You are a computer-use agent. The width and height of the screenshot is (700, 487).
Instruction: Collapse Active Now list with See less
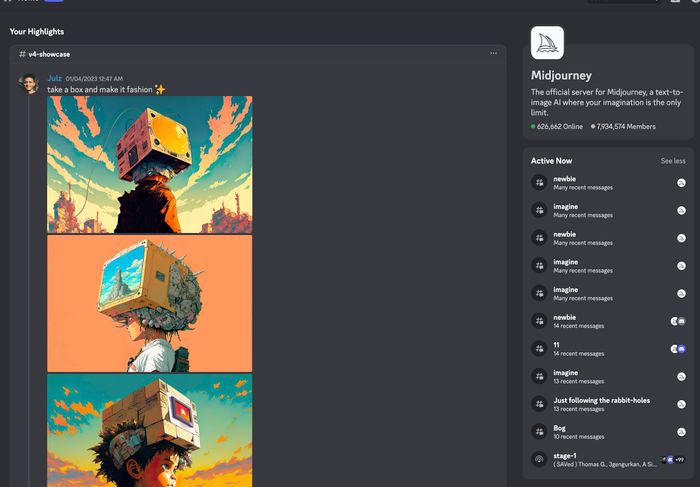(673, 161)
